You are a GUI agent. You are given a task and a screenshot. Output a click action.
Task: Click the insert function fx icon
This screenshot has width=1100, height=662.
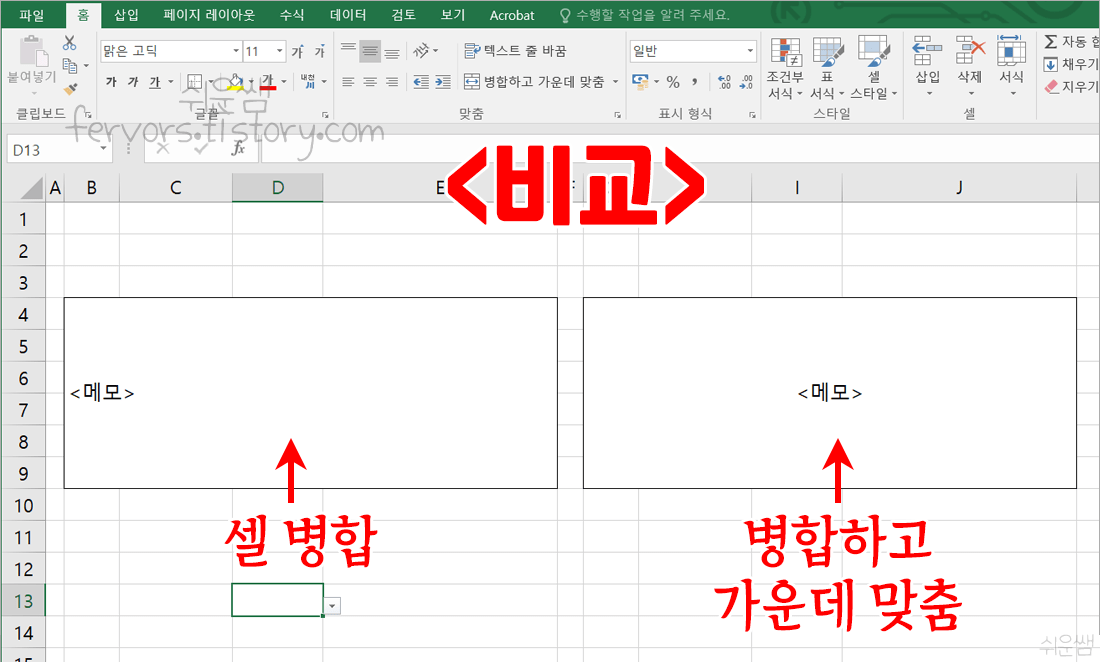[x=239, y=148]
